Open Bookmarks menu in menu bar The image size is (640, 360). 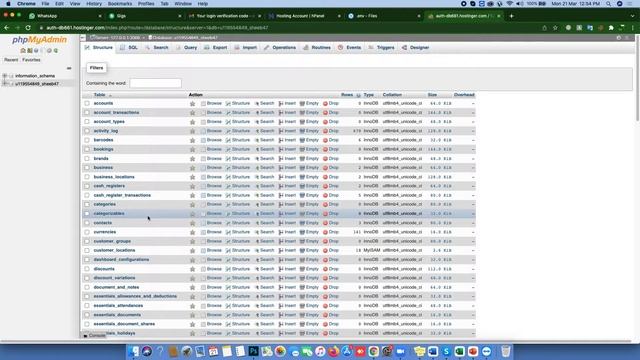pos(120,4)
